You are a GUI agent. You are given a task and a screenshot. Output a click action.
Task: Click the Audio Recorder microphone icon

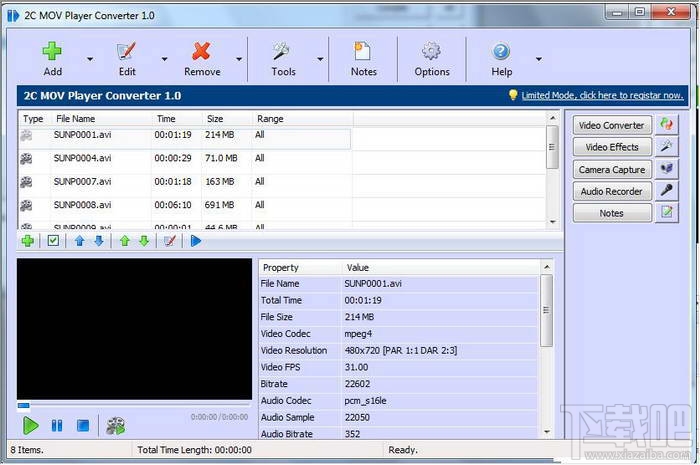click(x=667, y=190)
